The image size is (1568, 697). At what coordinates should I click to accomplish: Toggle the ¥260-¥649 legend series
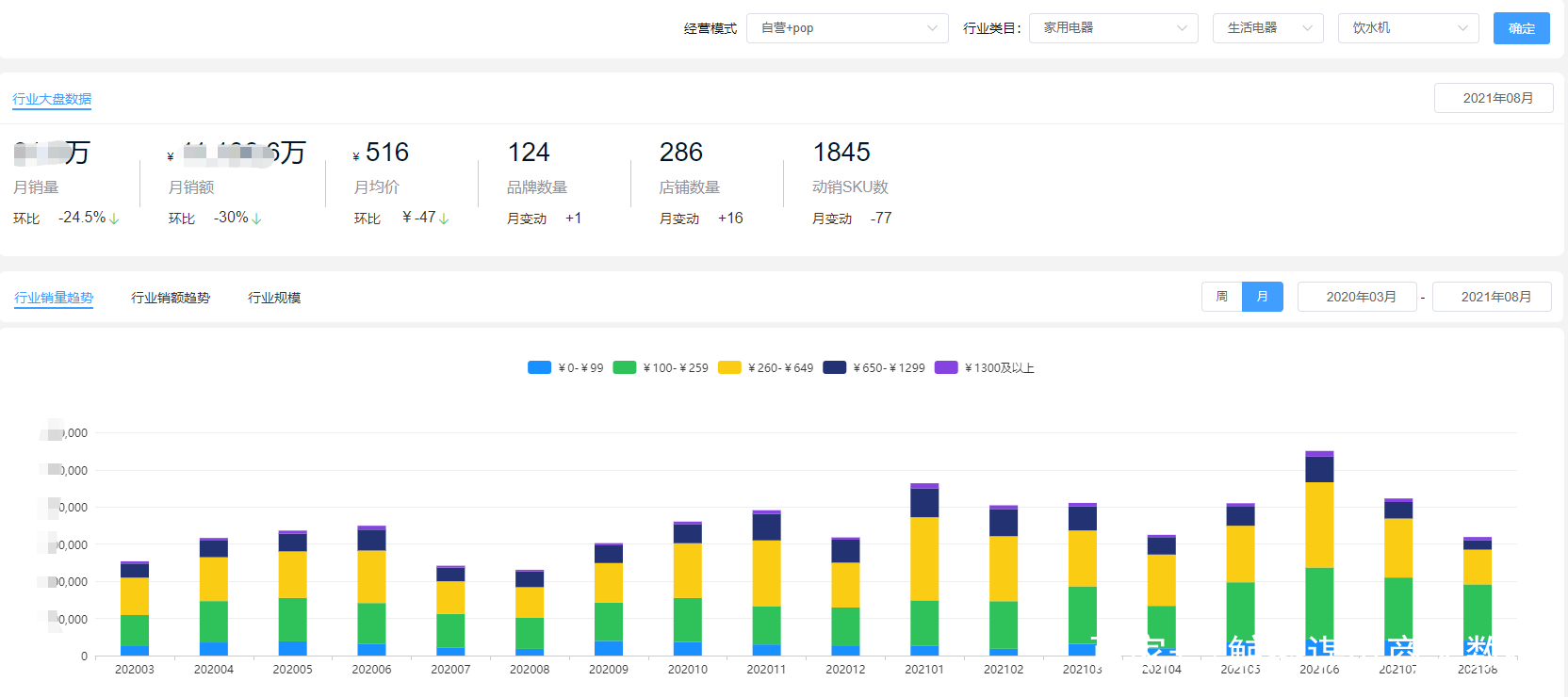[765, 367]
